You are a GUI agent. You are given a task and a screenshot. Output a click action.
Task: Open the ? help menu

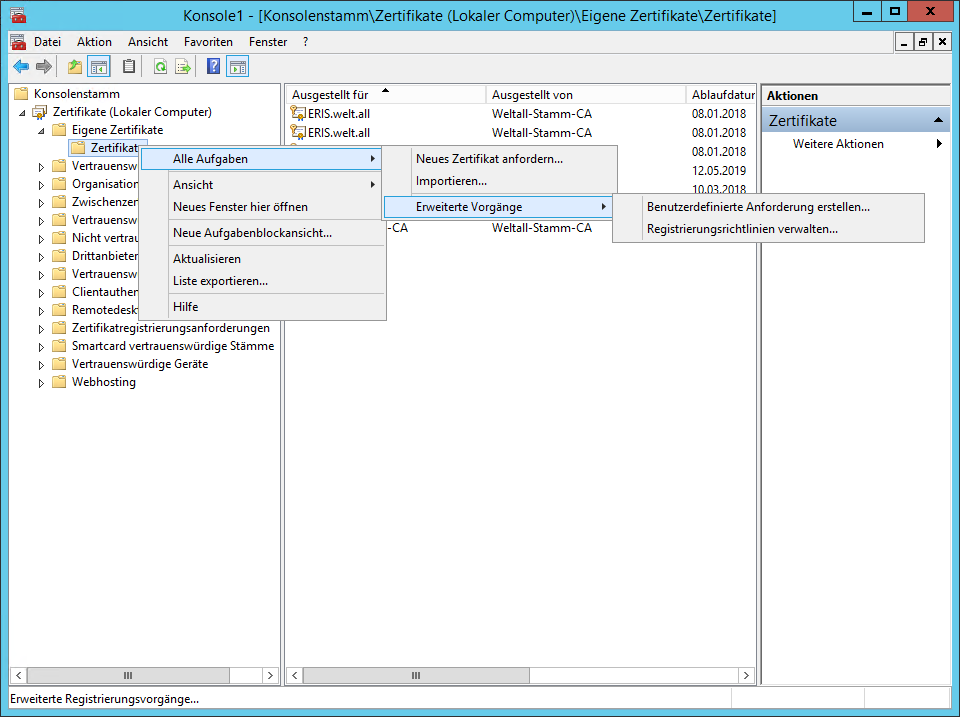point(306,42)
